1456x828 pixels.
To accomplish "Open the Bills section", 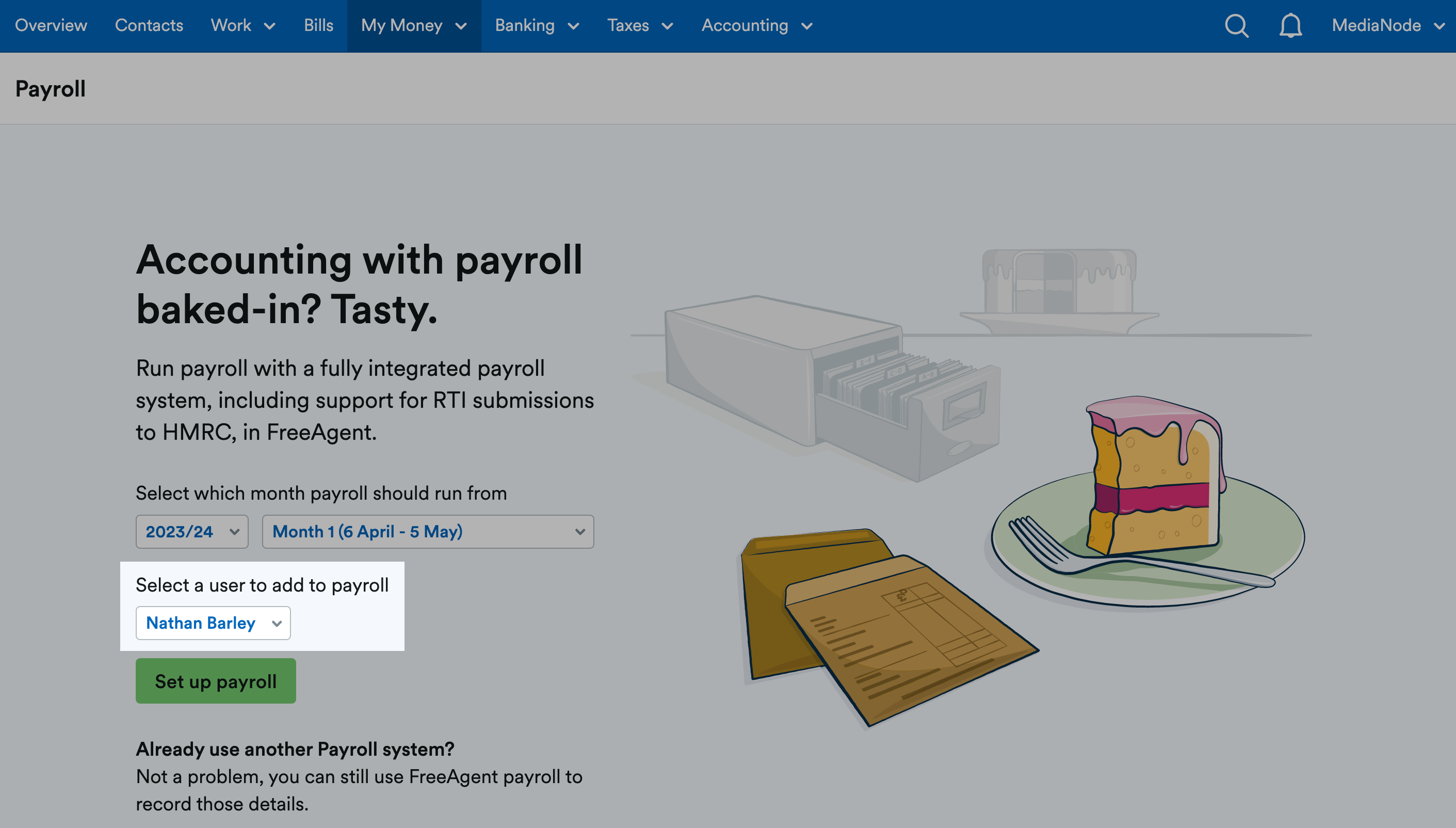I will coord(318,26).
